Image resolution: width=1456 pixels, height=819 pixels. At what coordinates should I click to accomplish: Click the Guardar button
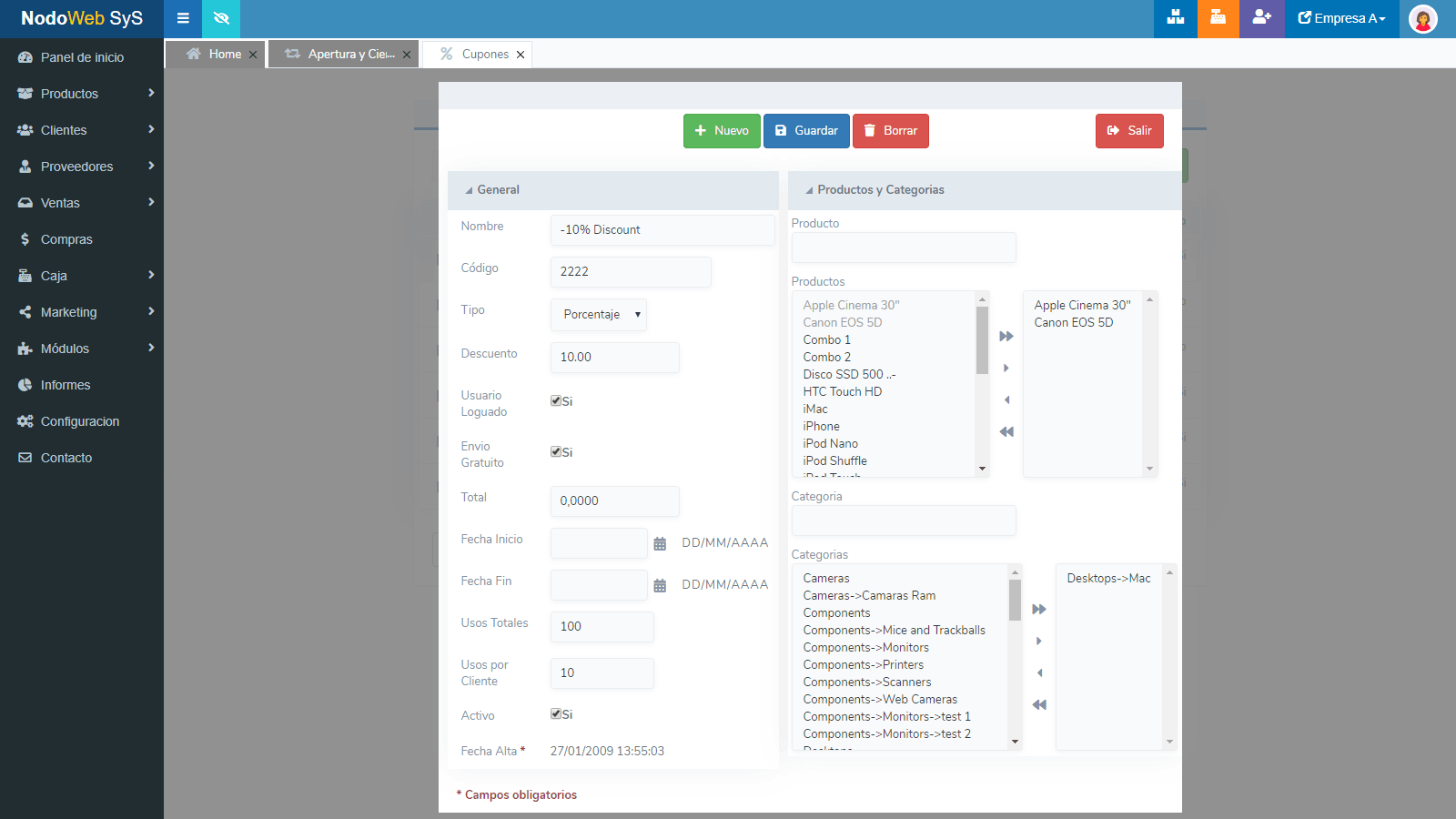click(x=806, y=131)
